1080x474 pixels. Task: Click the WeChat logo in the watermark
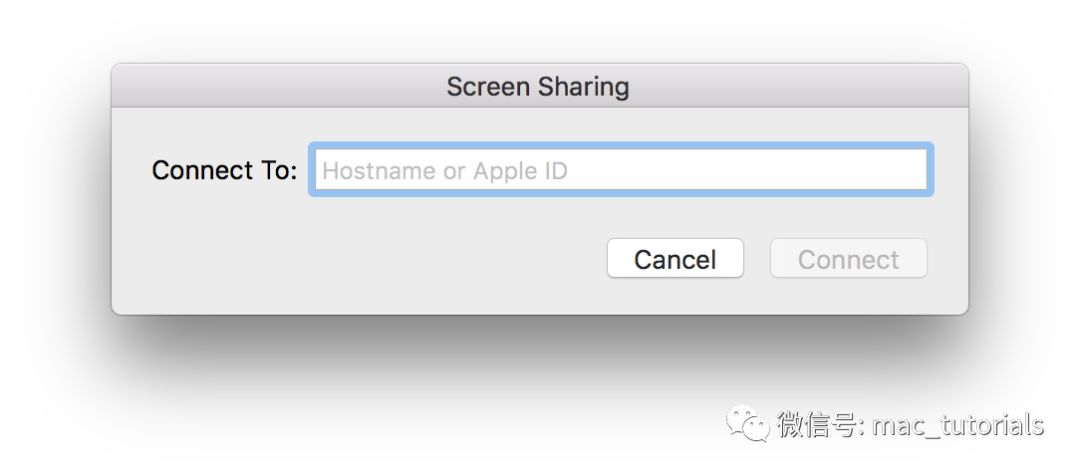(748, 424)
